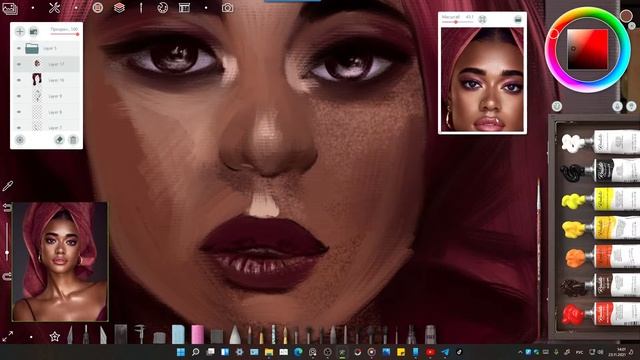
Task: Adjust the navigator zoom slider
Action: pos(458,22)
